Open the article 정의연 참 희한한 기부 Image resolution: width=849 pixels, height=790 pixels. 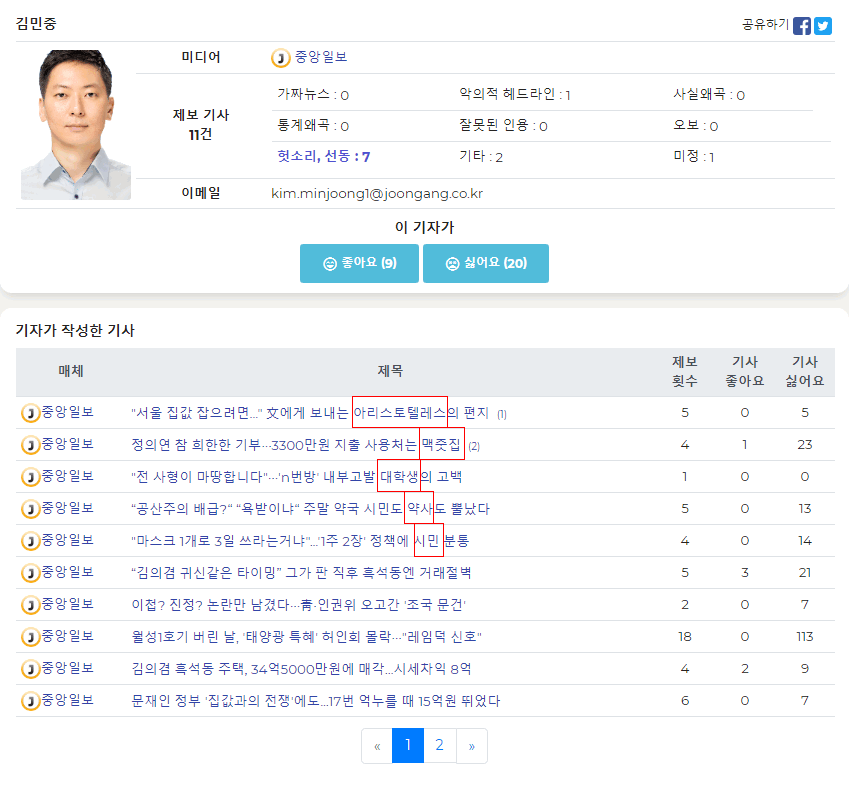point(296,445)
